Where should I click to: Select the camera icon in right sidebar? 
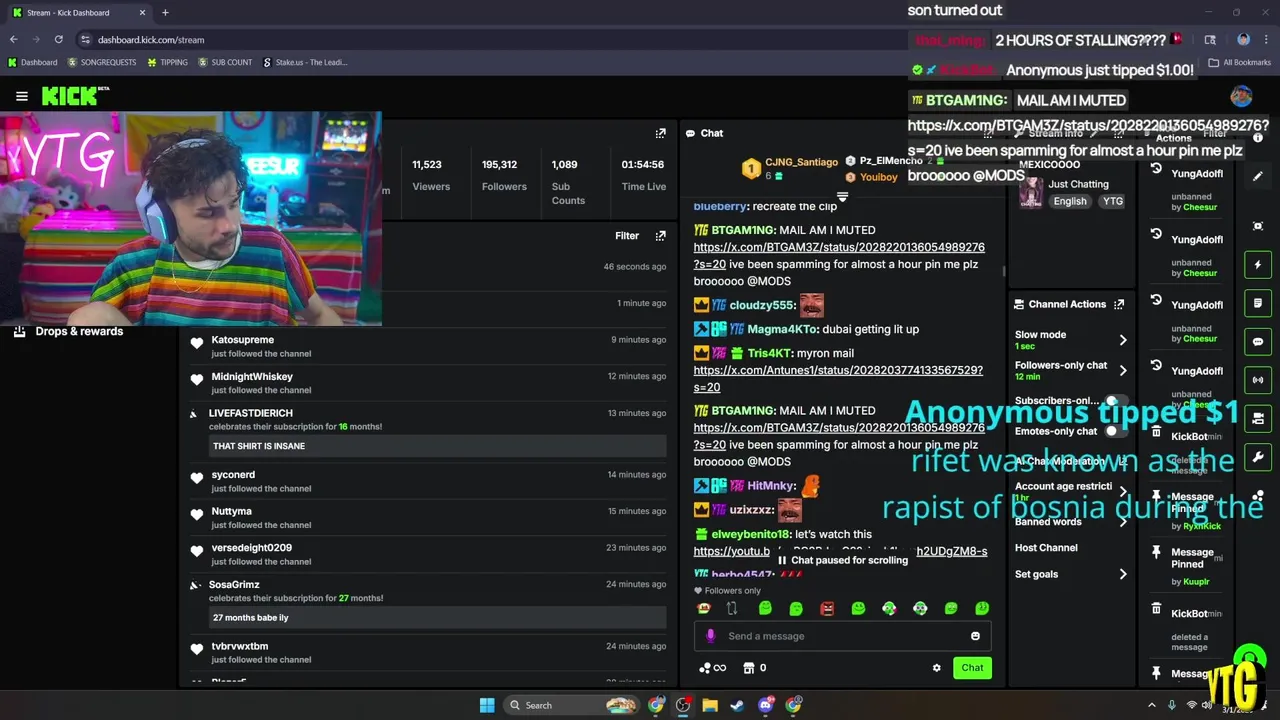click(x=1258, y=418)
